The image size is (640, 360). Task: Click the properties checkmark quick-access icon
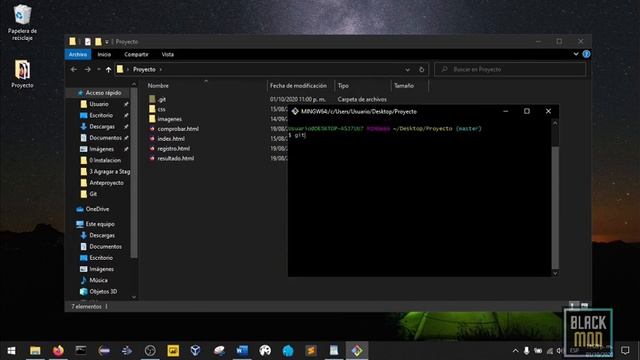[x=88, y=42]
